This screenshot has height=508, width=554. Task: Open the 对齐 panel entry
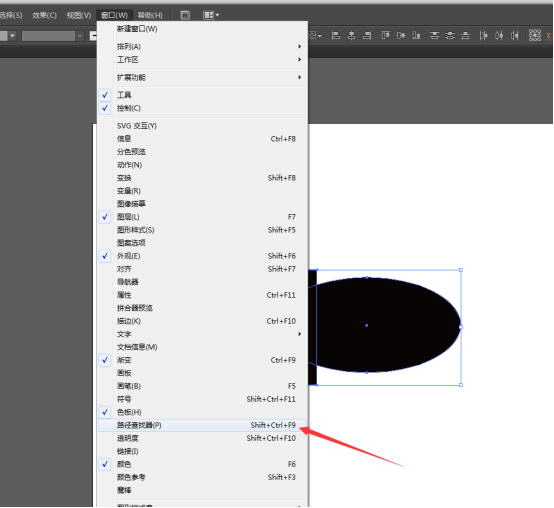point(203,269)
